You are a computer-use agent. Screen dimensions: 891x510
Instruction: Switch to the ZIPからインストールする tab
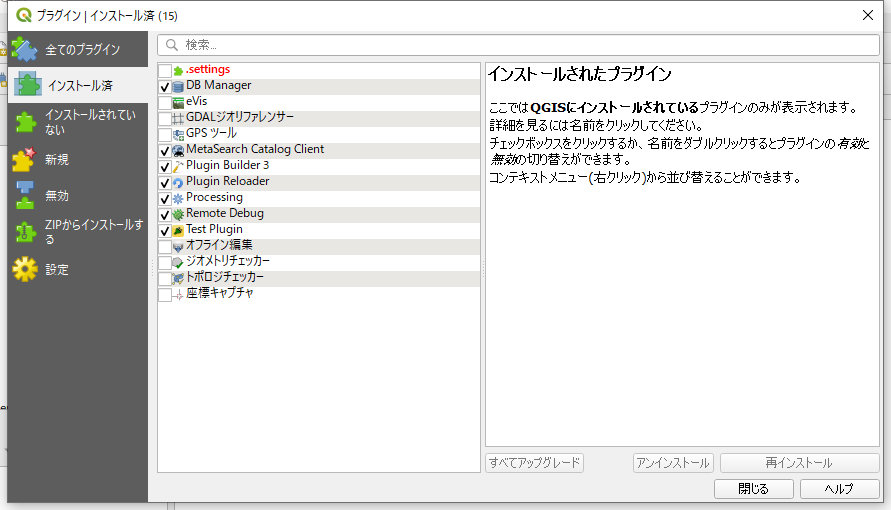(78, 231)
